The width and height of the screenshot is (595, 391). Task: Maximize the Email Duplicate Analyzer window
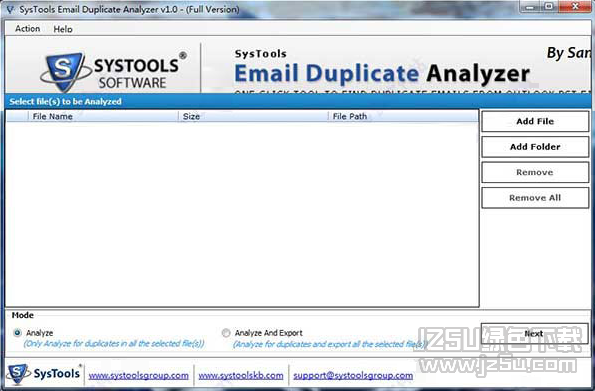(549, 6)
